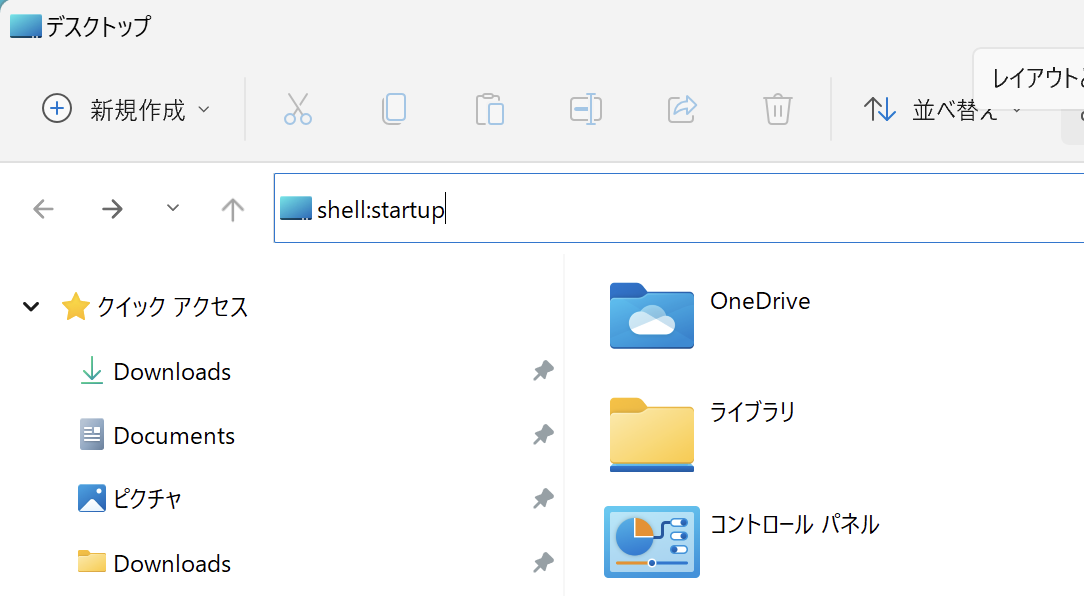Select the ライブラリ label text
Viewport: 1084px width, 596px height.
pyautogui.click(x=752, y=411)
